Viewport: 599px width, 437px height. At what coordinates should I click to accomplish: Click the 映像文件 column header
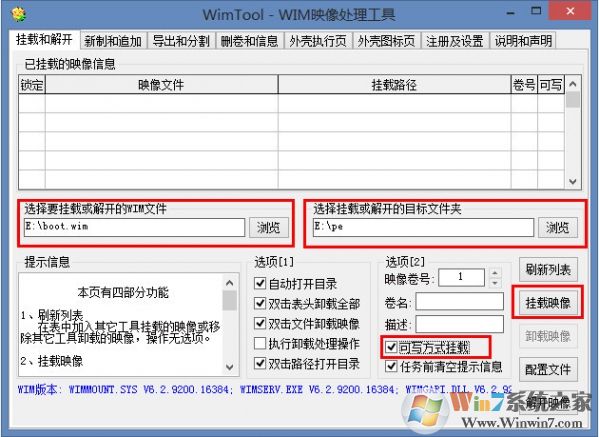point(162,84)
